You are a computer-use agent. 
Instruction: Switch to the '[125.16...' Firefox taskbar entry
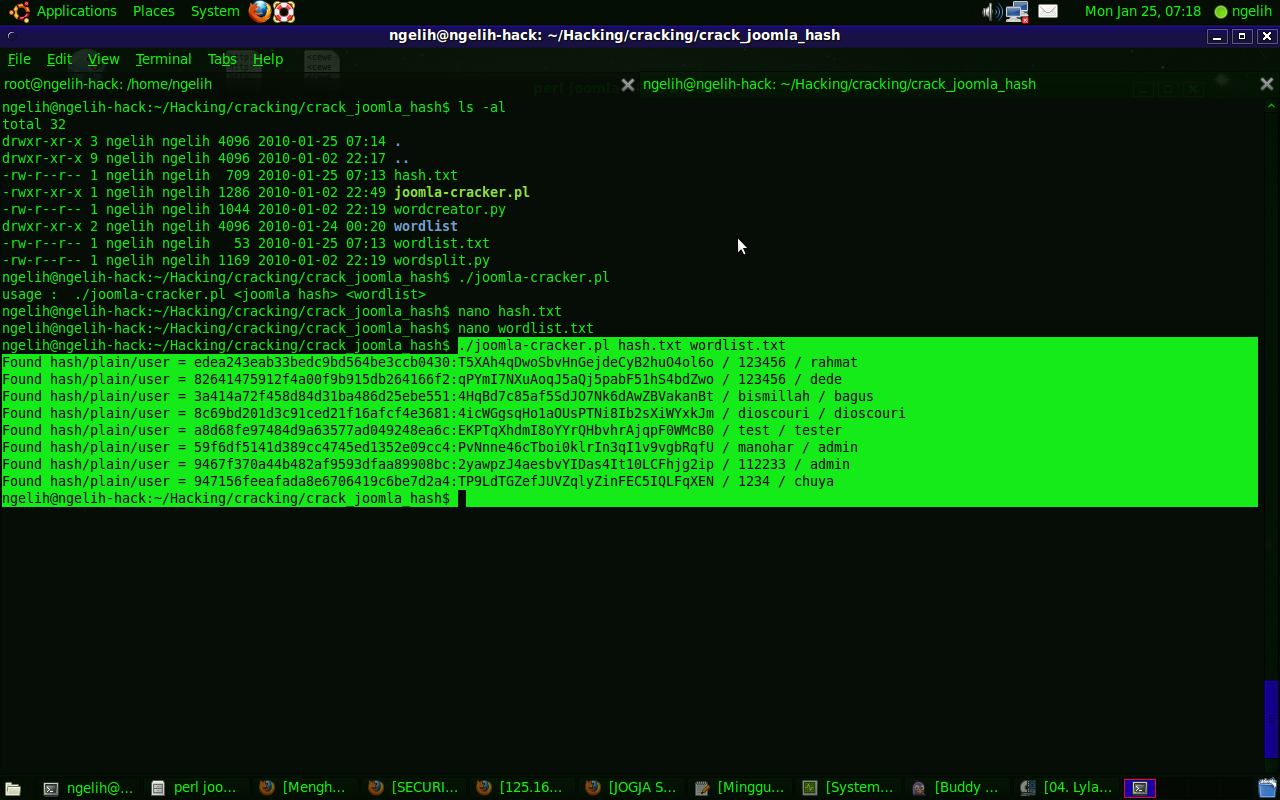(522, 788)
